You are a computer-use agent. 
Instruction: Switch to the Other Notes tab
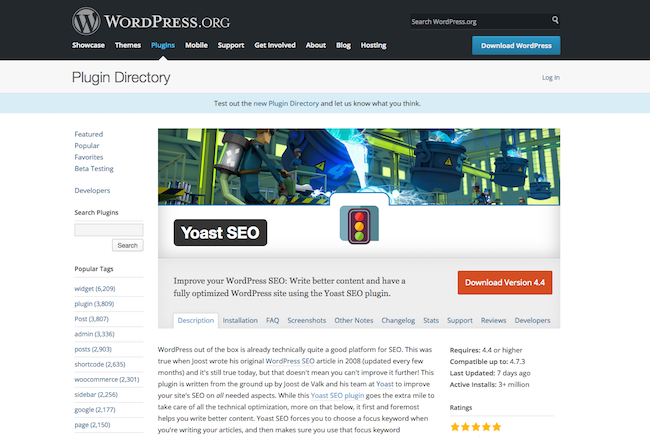pos(354,320)
